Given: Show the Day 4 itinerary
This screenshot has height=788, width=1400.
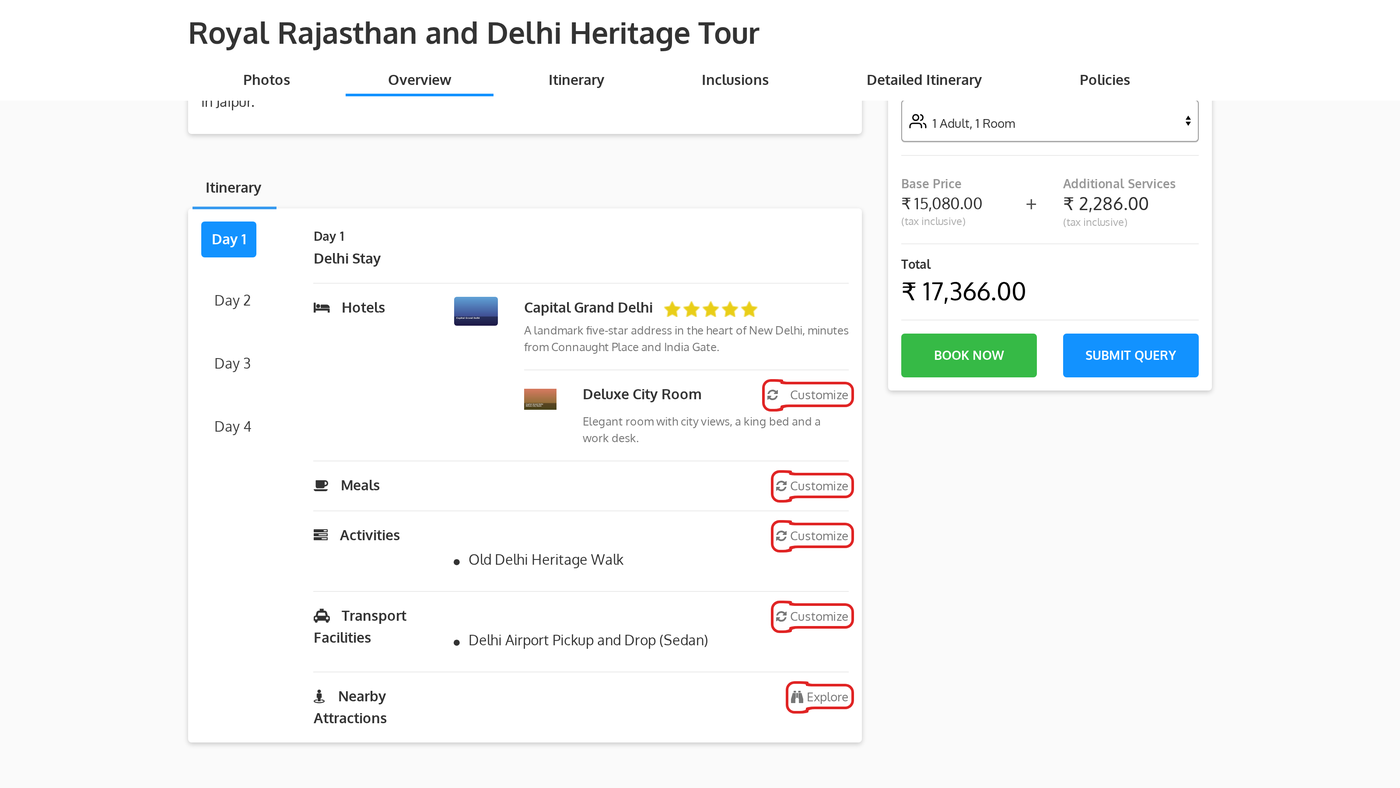Looking at the screenshot, I should (232, 426).
